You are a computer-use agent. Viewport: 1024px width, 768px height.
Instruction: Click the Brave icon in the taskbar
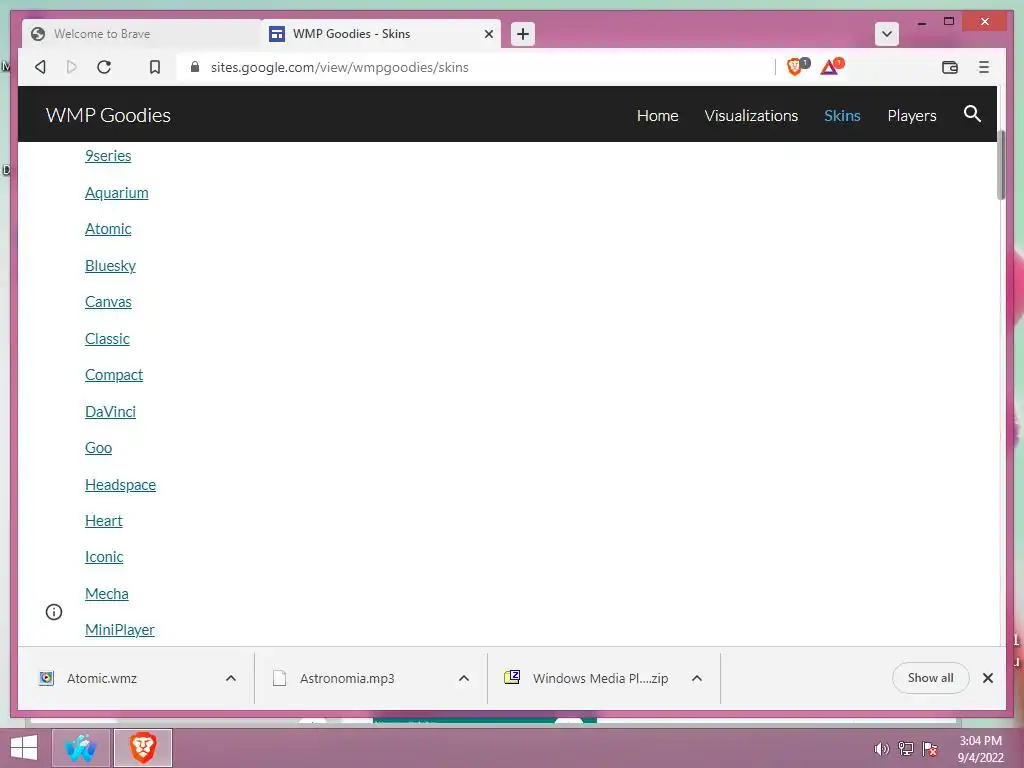[143, 748]
